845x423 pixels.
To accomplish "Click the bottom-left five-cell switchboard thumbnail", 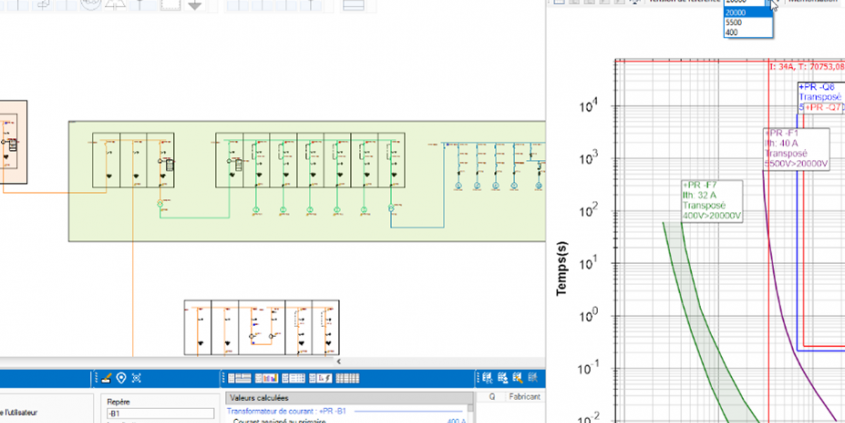I will pos(261,328).
